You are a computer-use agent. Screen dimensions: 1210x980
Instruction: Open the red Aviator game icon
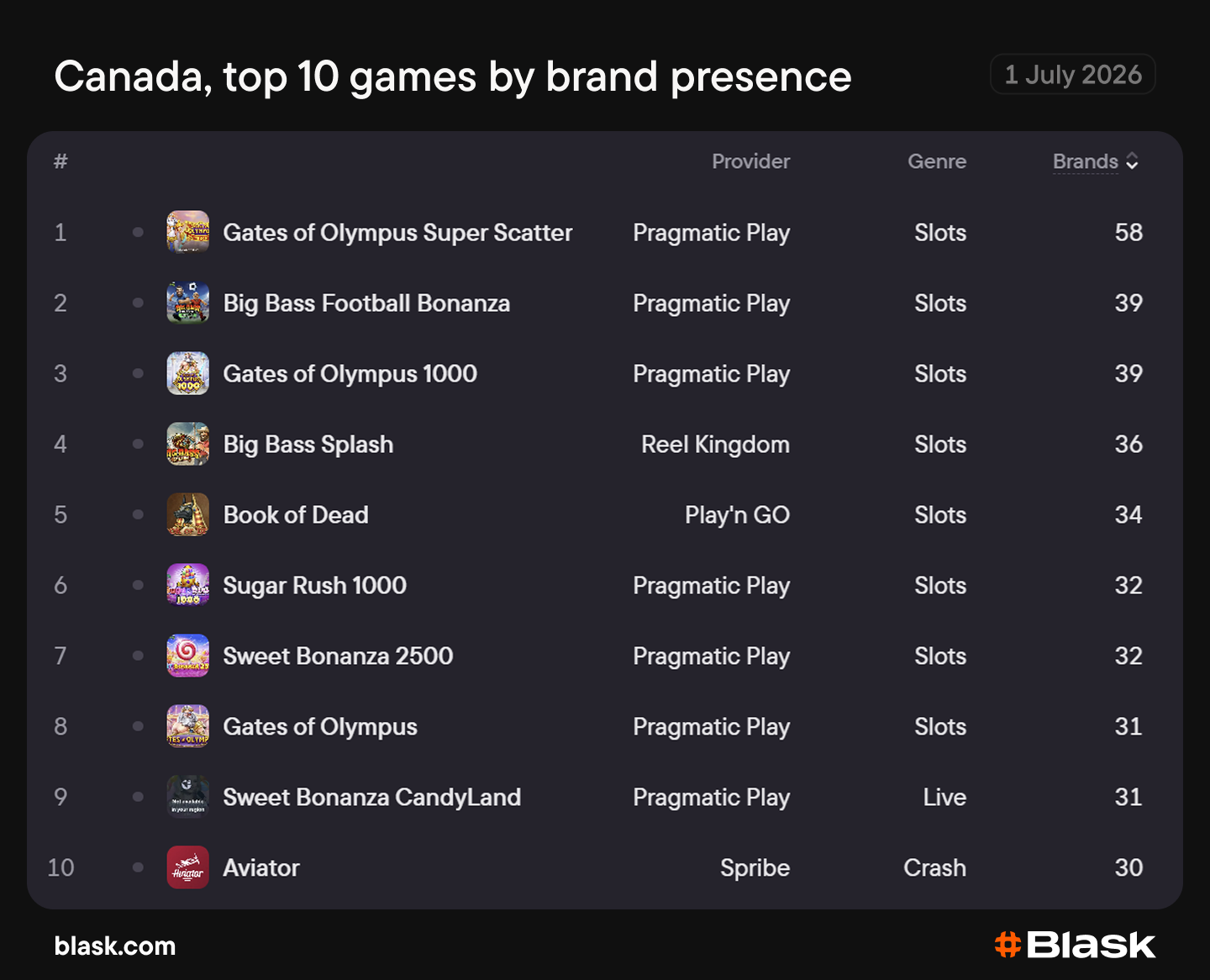click(188, 867)
